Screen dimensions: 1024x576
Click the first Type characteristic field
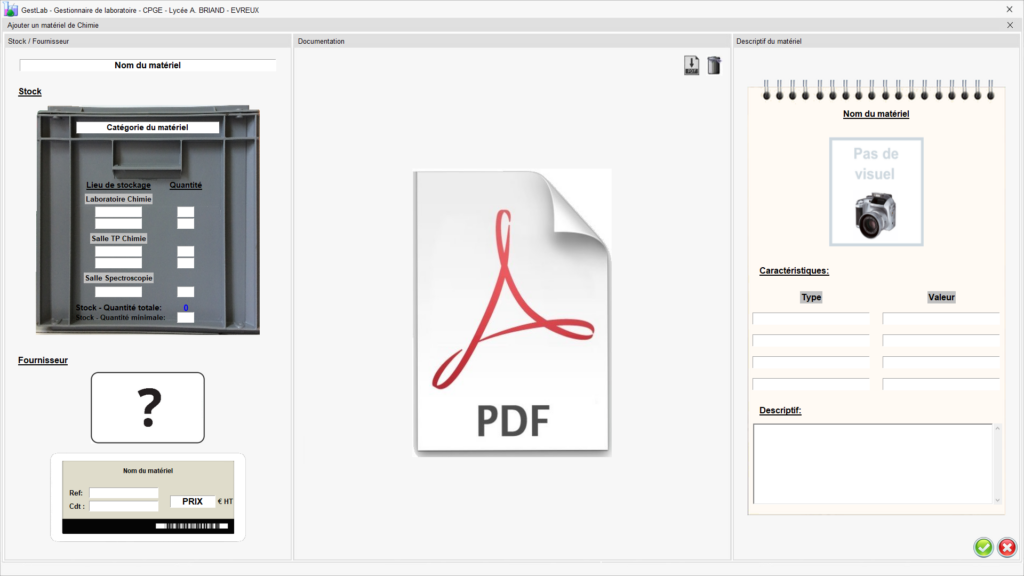coord(811,318)
